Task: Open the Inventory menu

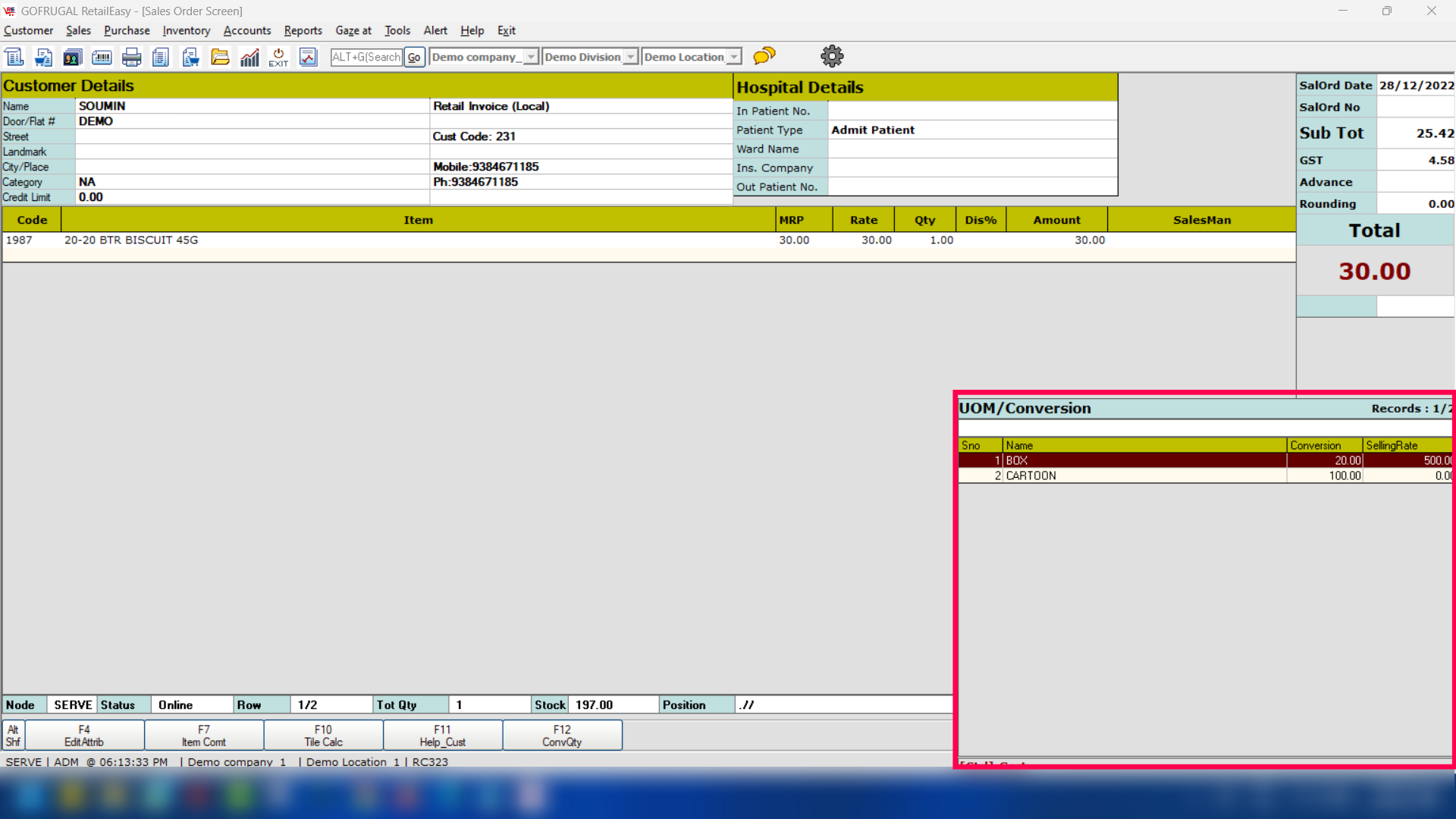Action: [x=186, y=30]
